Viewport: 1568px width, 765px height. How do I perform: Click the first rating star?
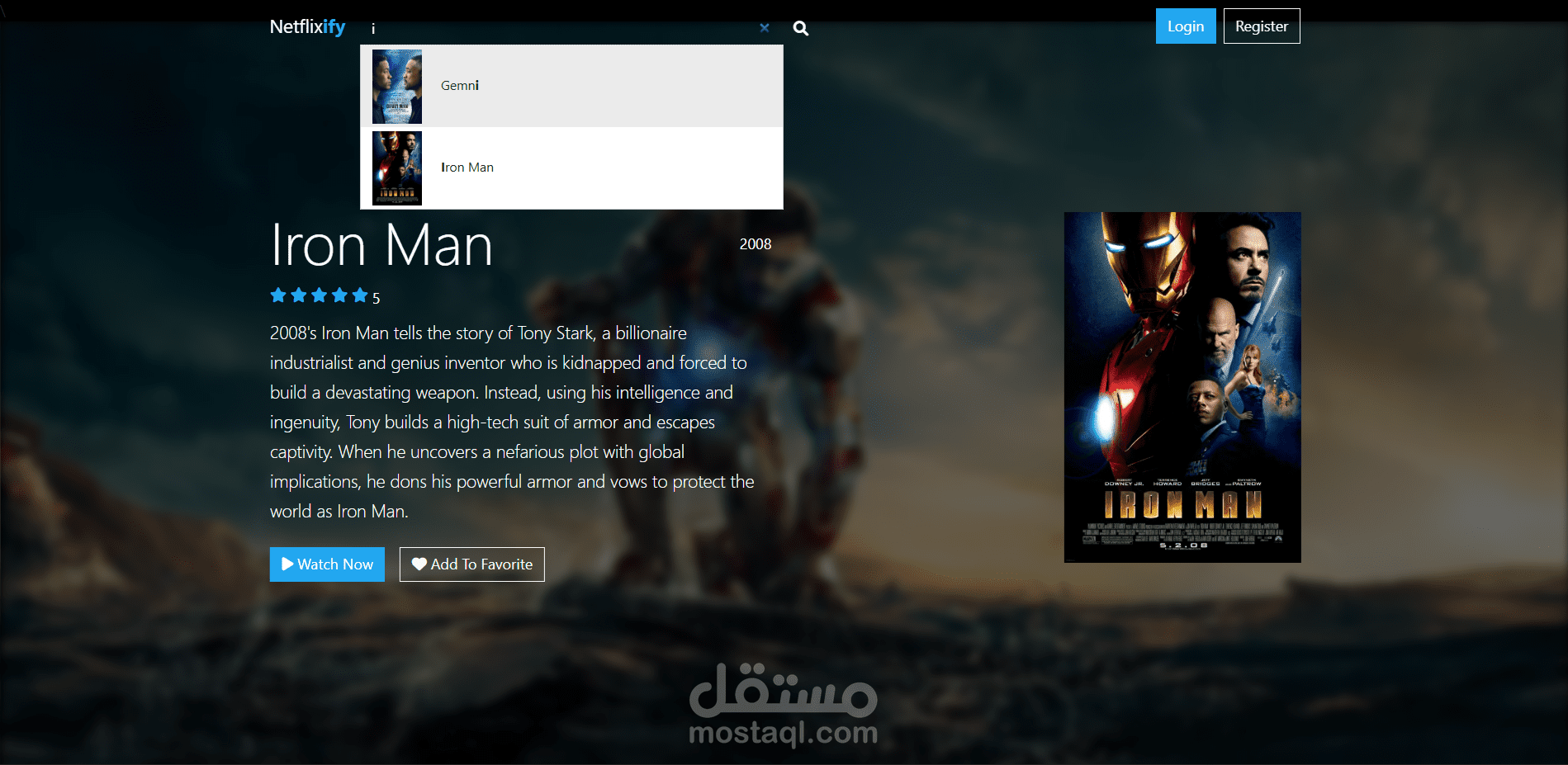click(x=278, y=295)
